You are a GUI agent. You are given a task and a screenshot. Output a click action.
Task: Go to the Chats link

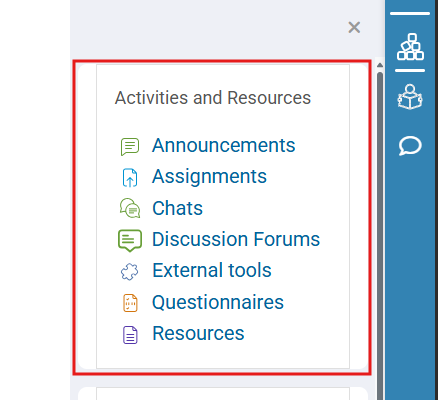point(177,208)
